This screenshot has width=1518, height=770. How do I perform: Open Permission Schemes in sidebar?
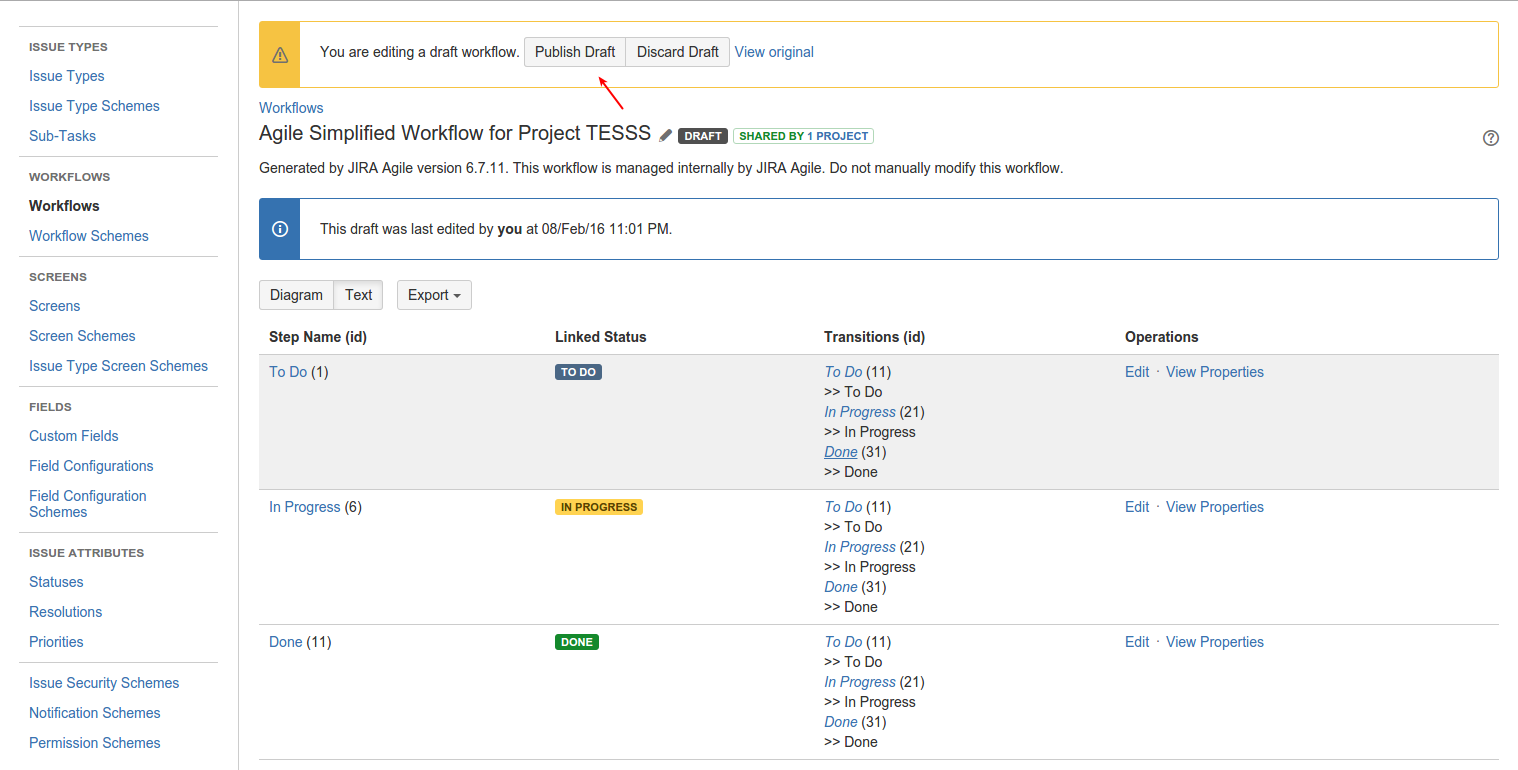click(95, 743)
